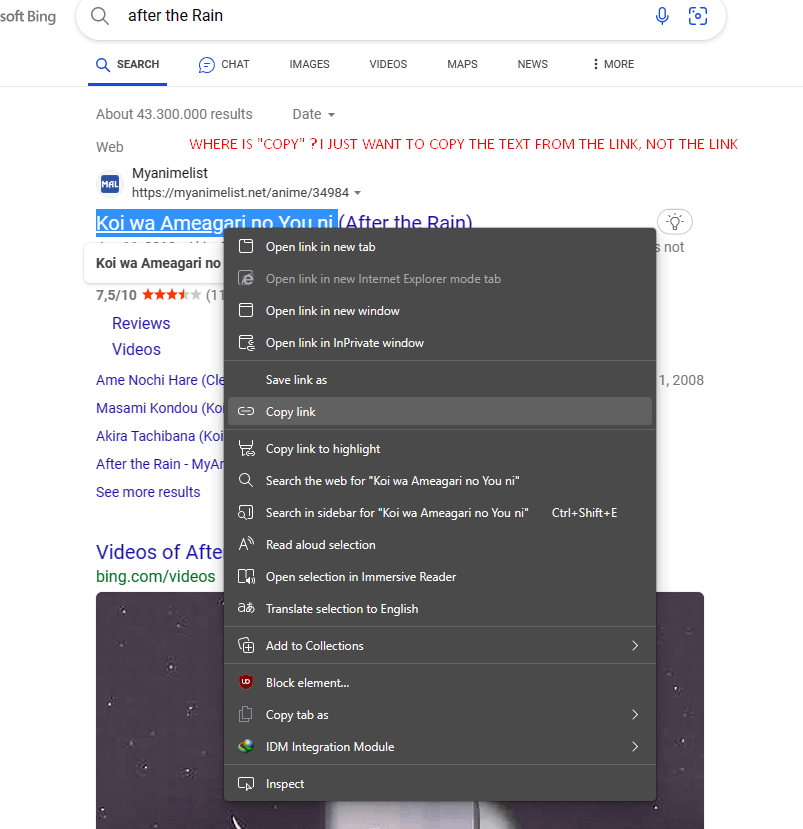Click the Search in sidebar icon

tap(246, 512)
